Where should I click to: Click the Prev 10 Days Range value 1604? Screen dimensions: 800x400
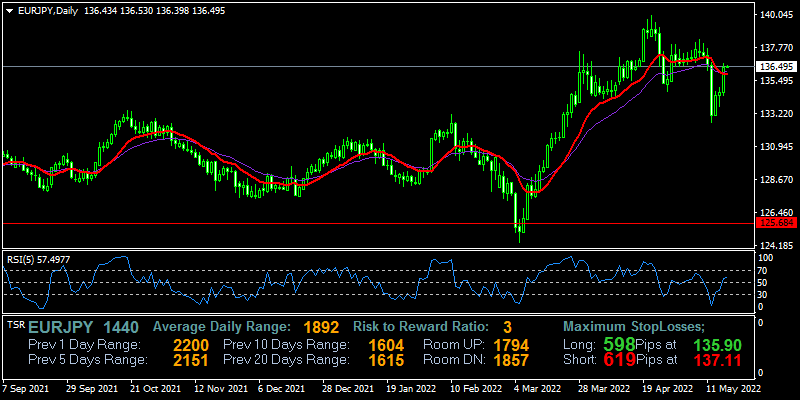(387, 345)
